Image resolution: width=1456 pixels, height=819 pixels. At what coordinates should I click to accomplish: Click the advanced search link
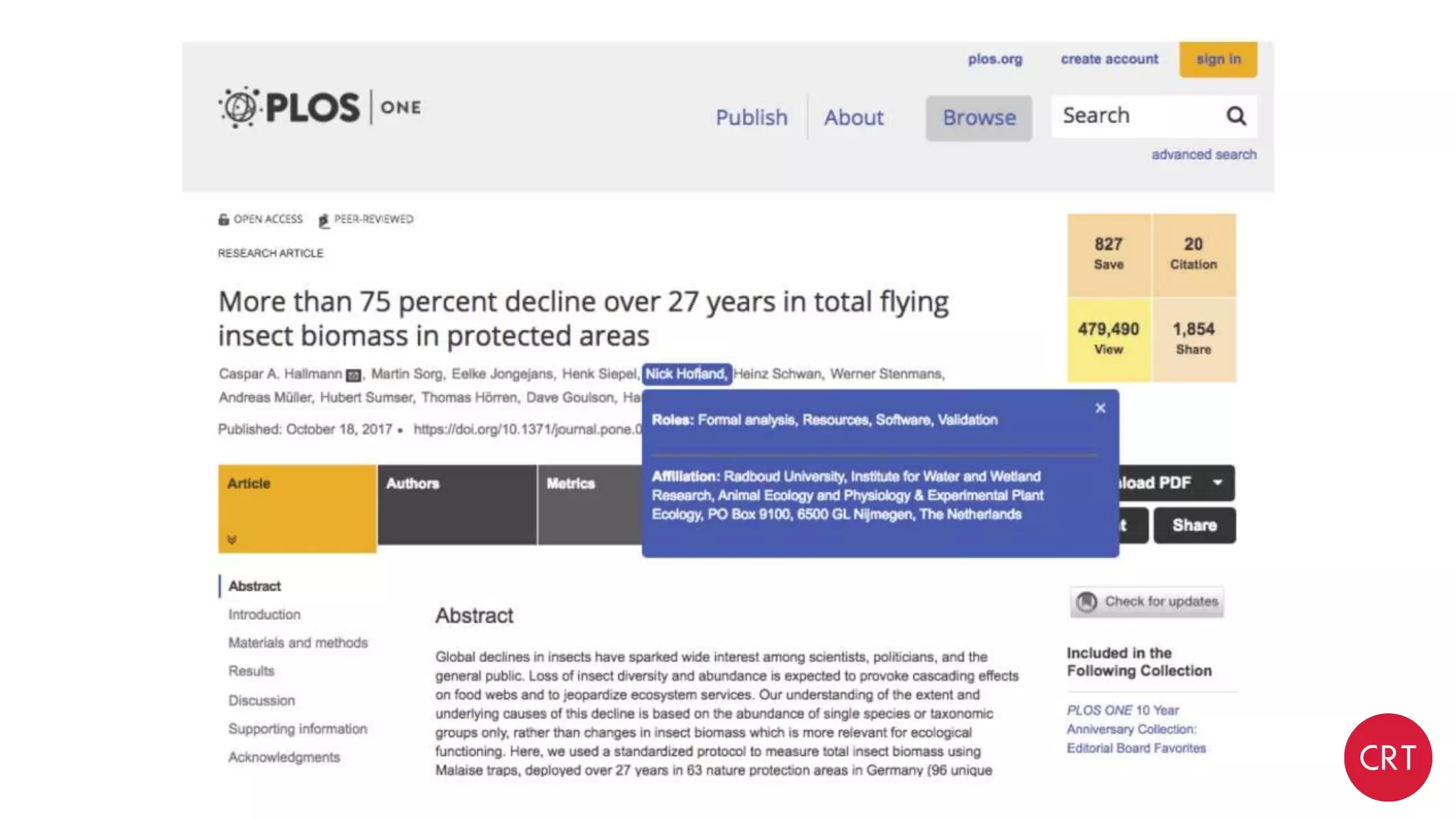click(1203, 155)
